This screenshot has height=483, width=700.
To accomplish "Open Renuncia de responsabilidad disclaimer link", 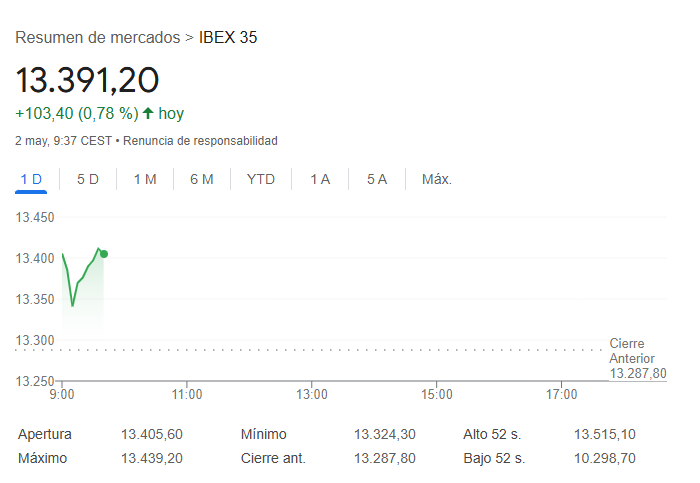I will click(200, 141).
